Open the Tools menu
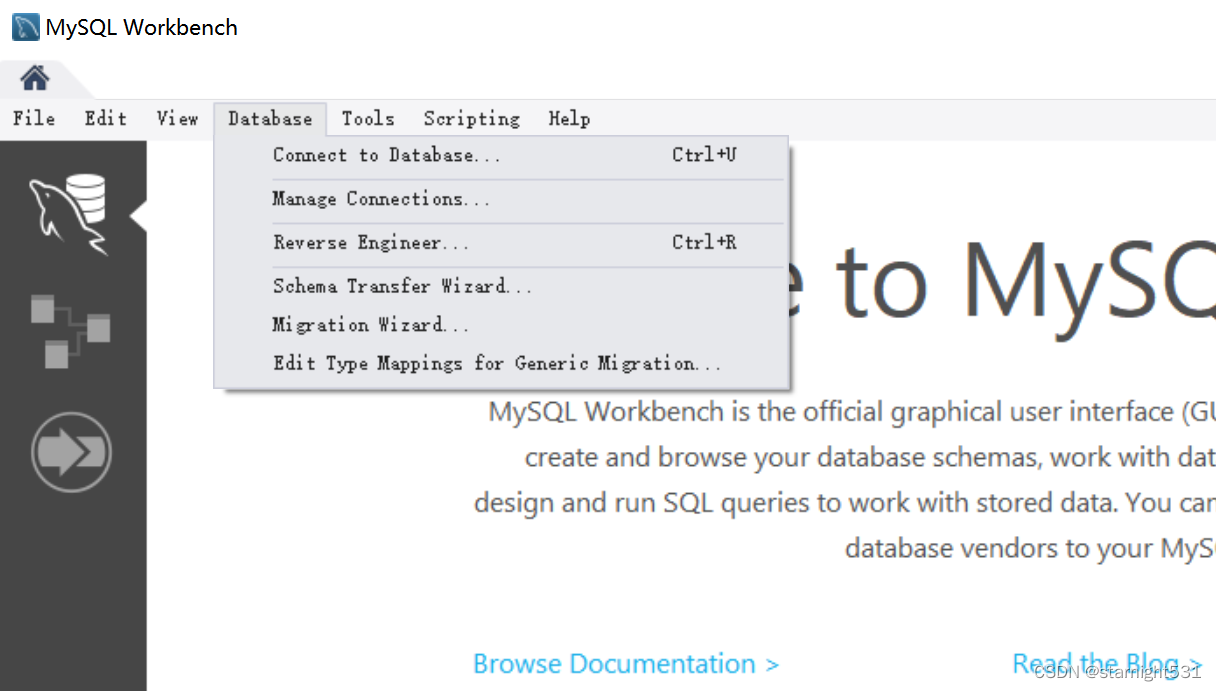The width and height of the screenshot is (1216, 691). tap(368, 118)
